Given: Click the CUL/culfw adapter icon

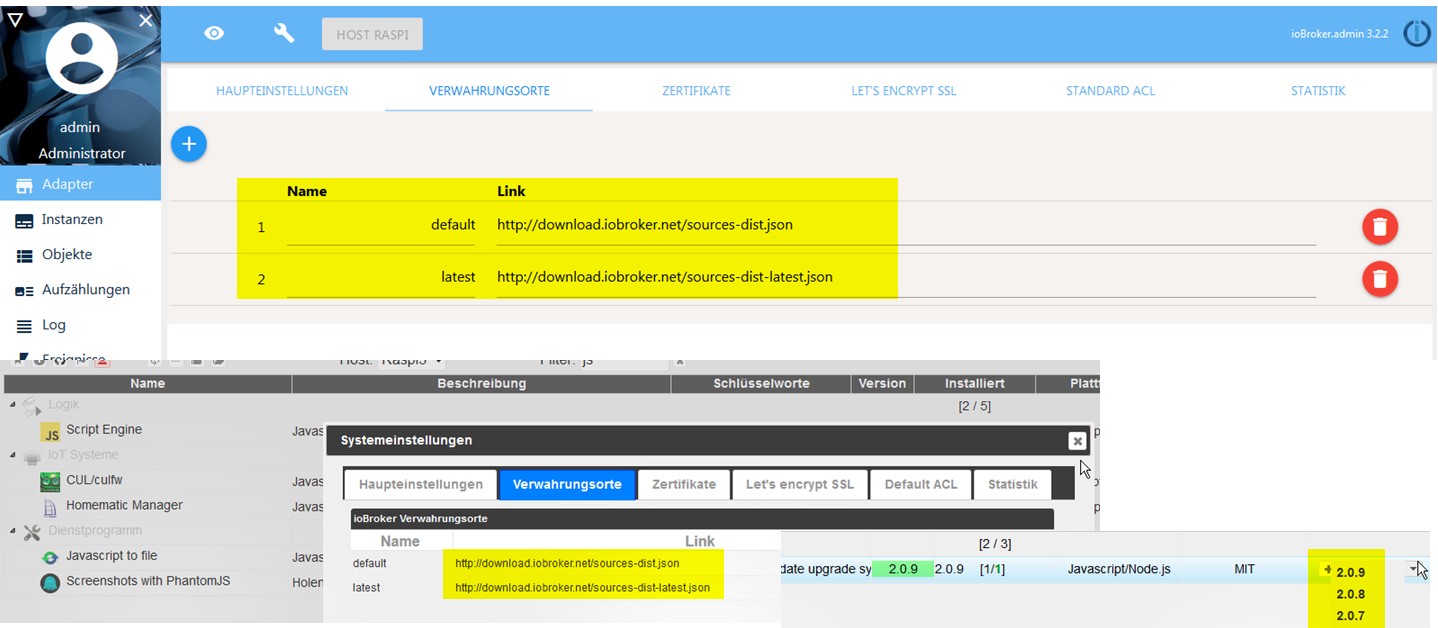Looking at the screenshot, I should (50, 482).
